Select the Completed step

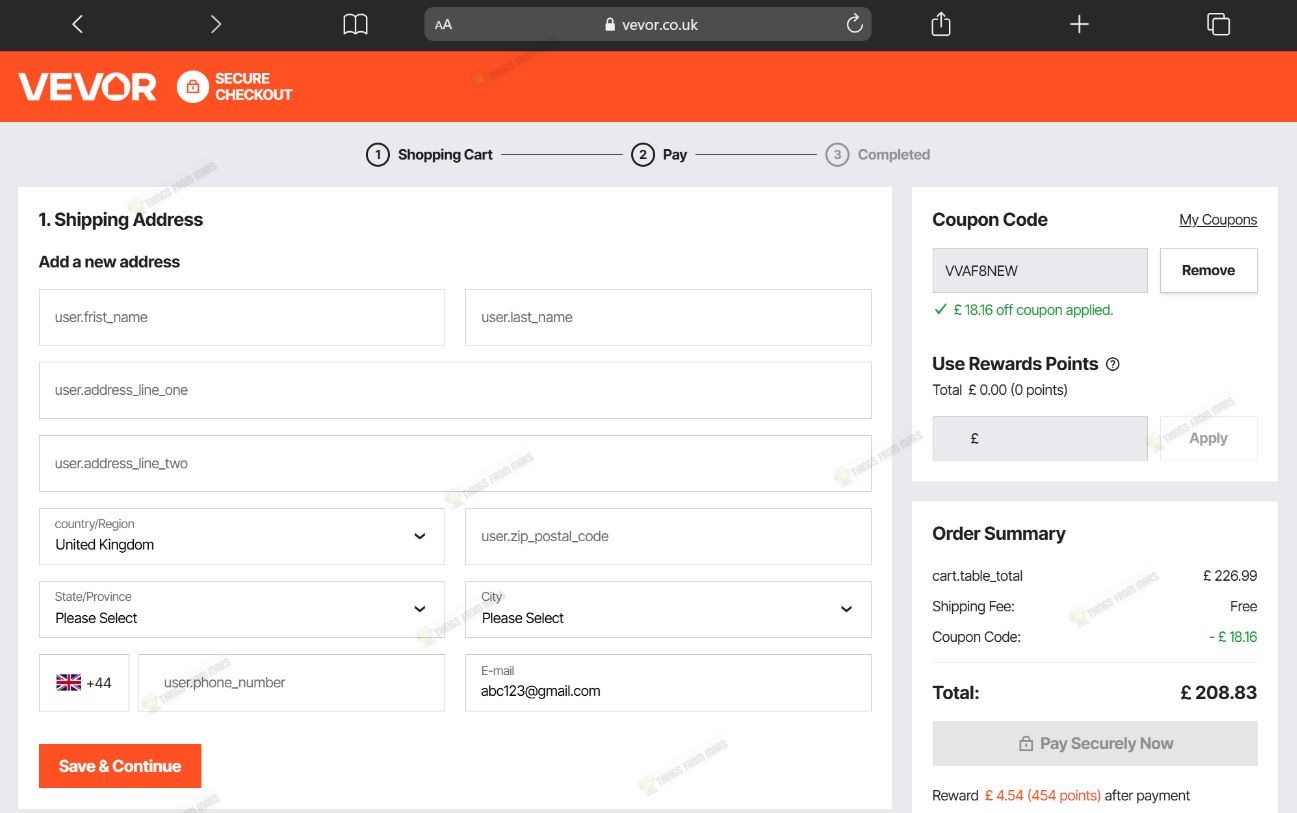click(x=878, y=155)
